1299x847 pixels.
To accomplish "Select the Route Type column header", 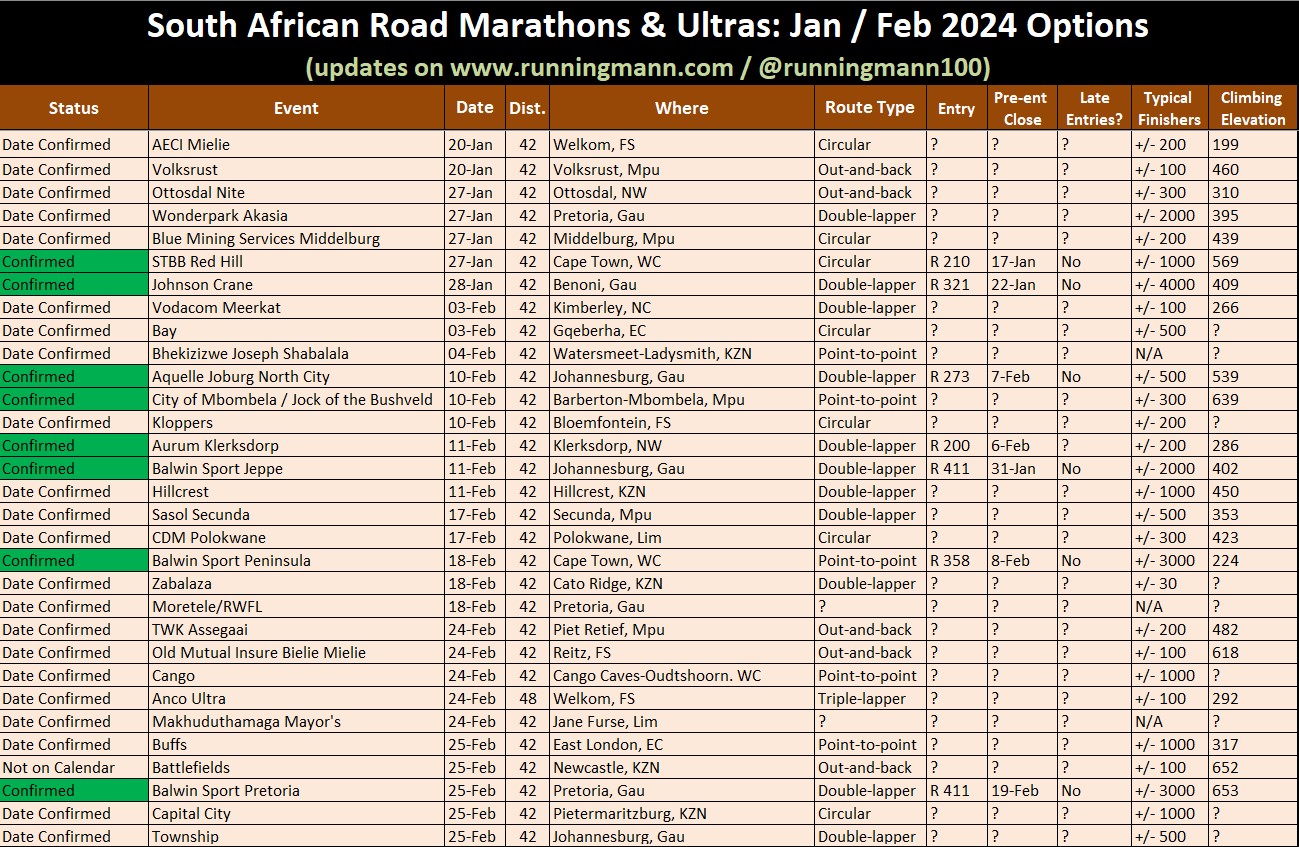I will [870, 108].
